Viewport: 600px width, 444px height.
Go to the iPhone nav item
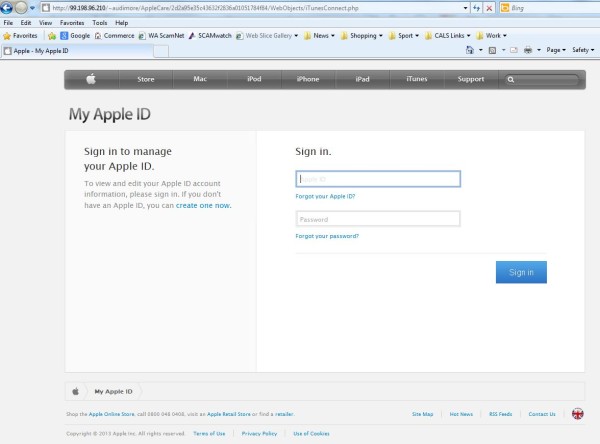click(308, 79)
